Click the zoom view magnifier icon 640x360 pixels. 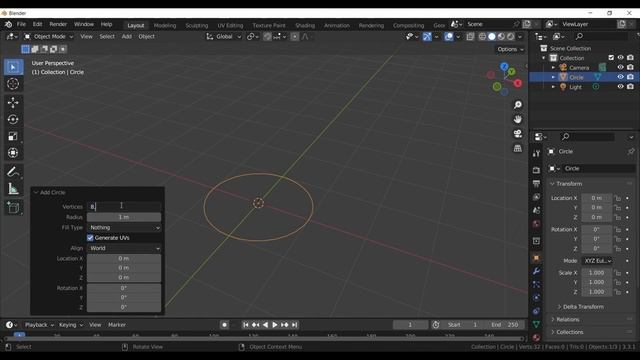518,105
